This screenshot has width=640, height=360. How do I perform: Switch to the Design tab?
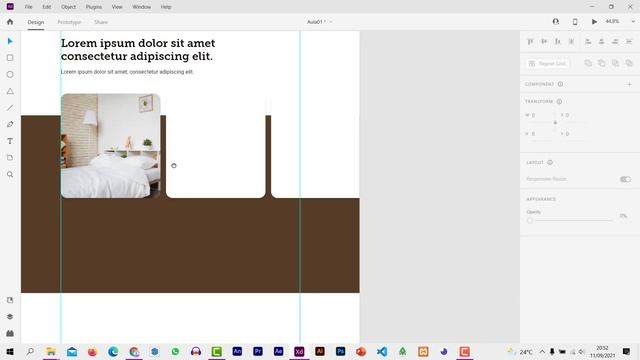pyautogui.click(x=36, y=22)
